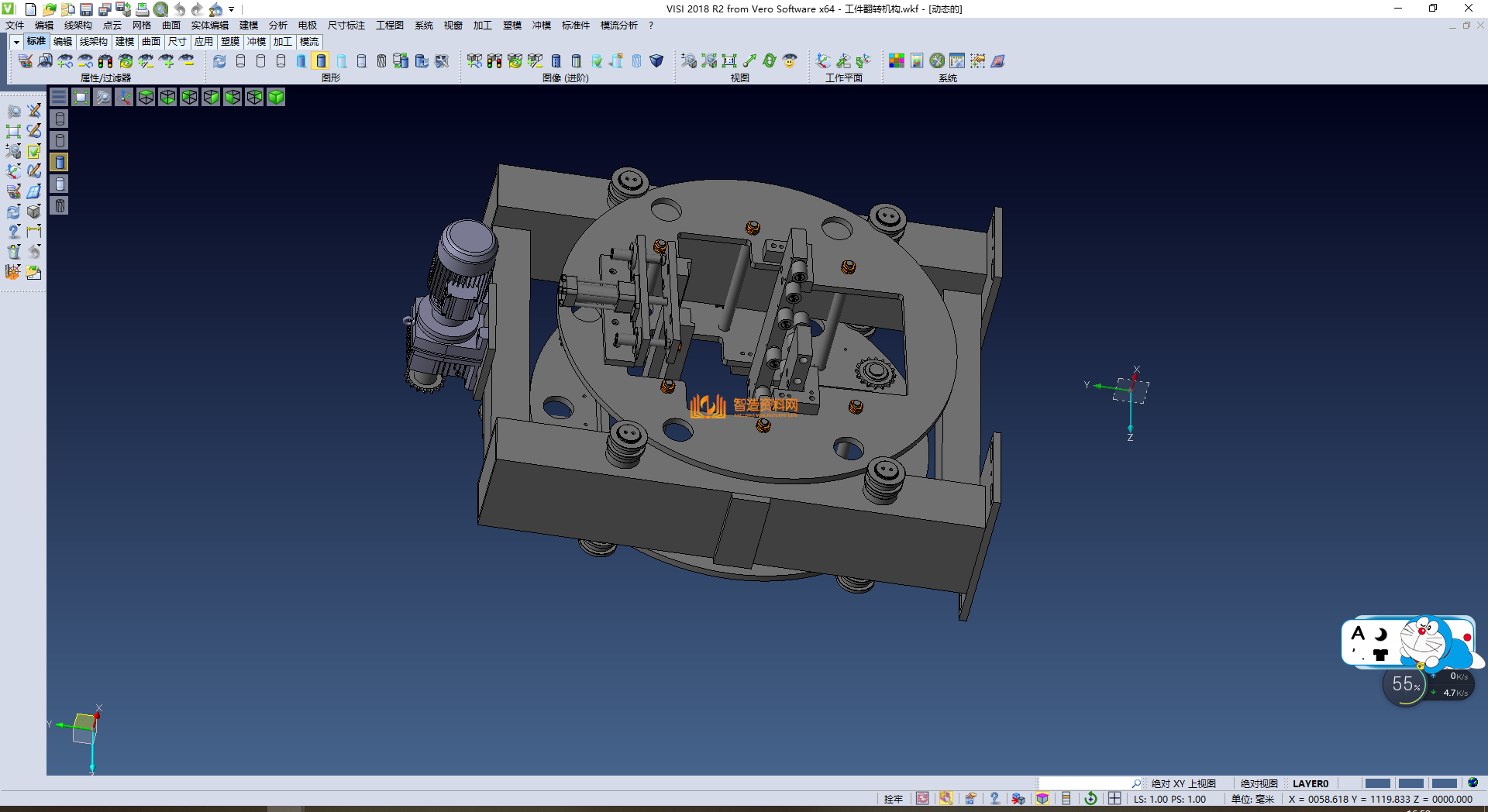1488x812 pixels.
Task: Click the traffic light icon in filter group
Action: [105, 61]
